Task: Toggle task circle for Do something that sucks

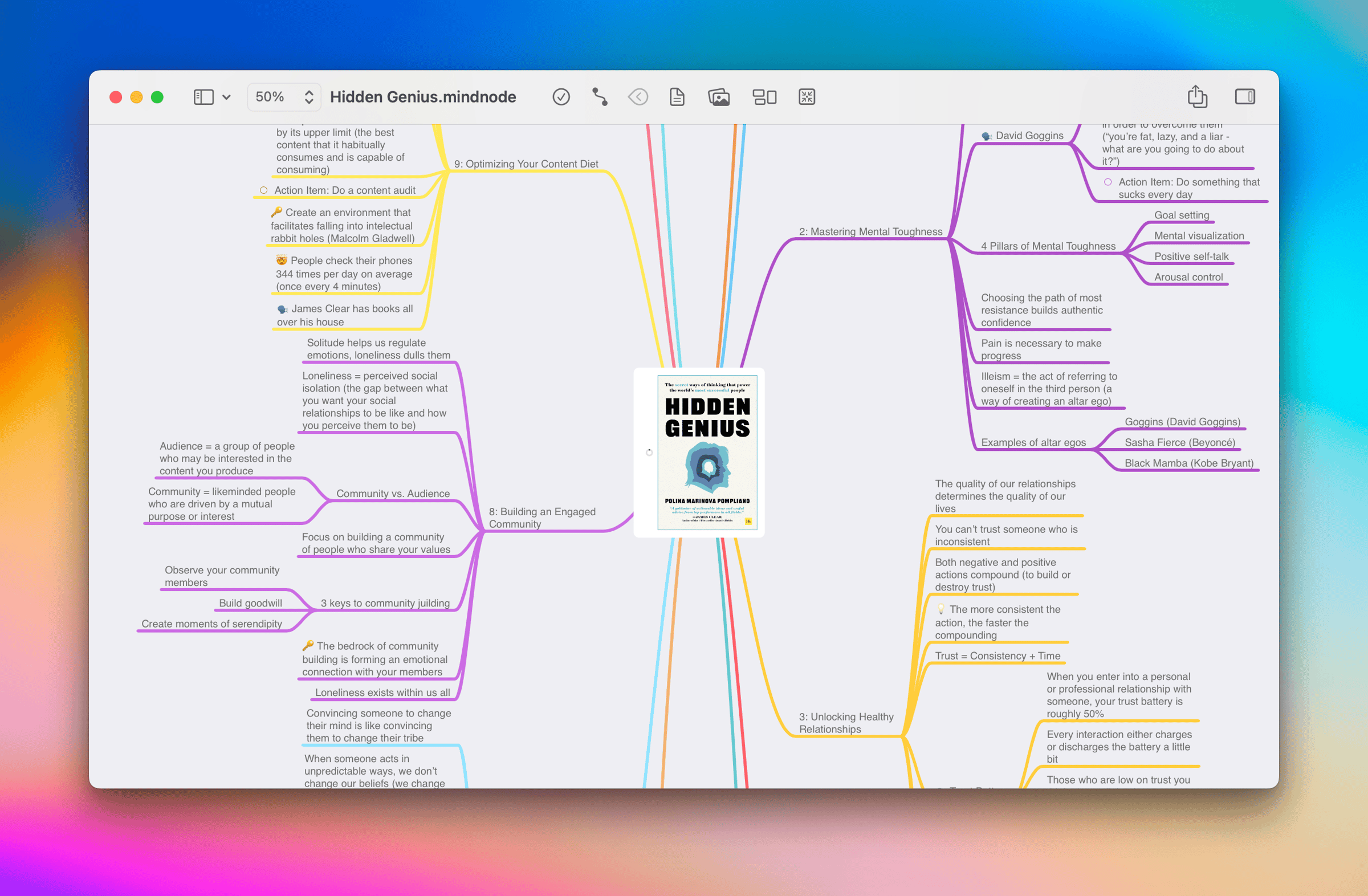Action: [1107, 182]
